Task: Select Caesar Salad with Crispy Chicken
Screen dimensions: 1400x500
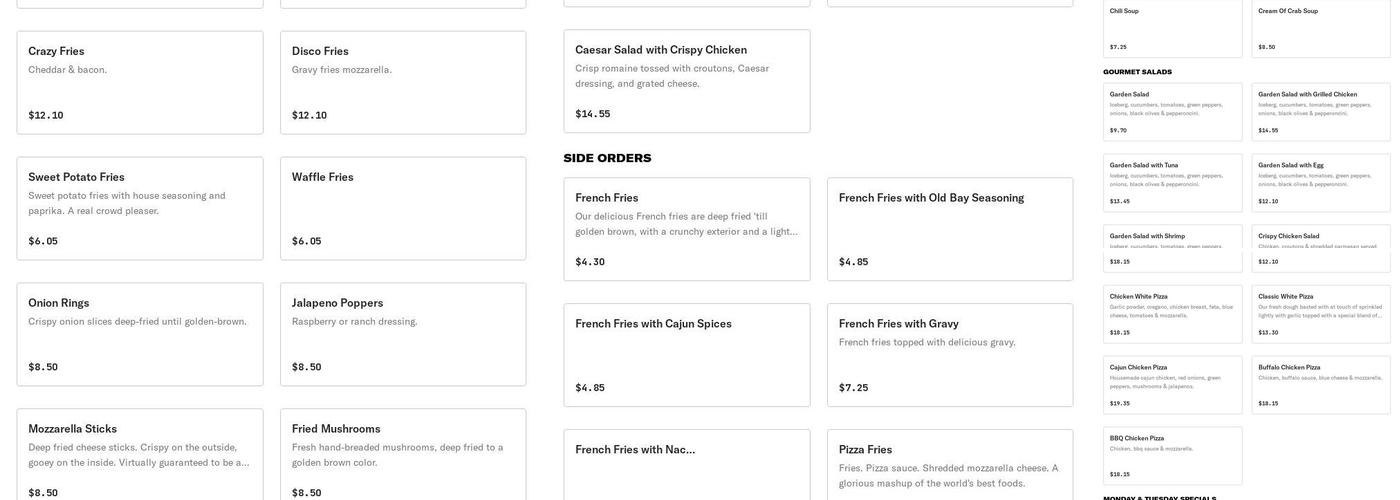Action: tap(687, 81)
